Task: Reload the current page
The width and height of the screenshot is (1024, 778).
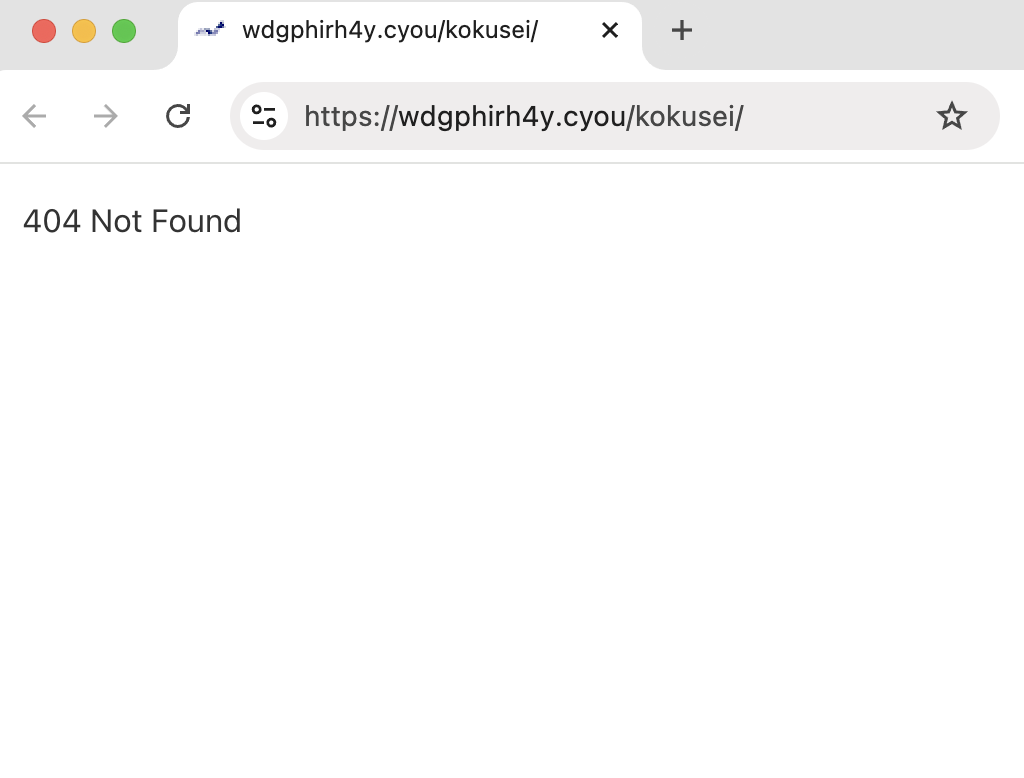Action: [x=178, y=117]
